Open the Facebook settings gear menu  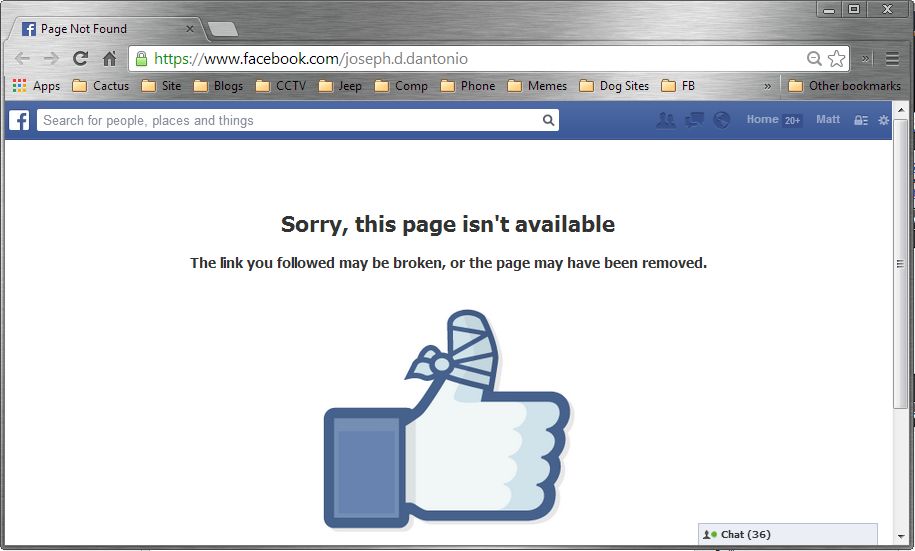tap(883, 120)
